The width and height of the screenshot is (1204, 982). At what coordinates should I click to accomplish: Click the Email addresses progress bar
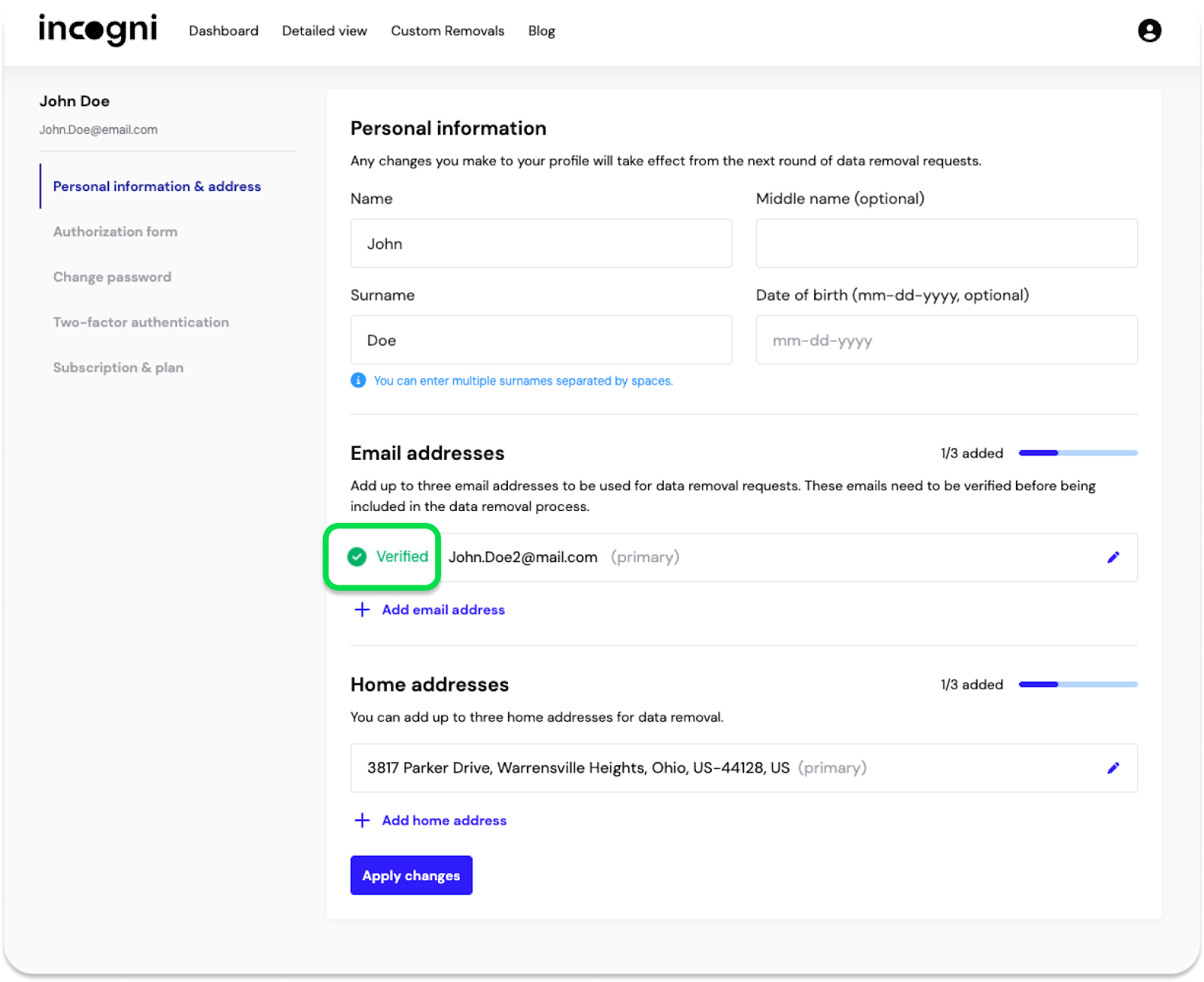1078,453
